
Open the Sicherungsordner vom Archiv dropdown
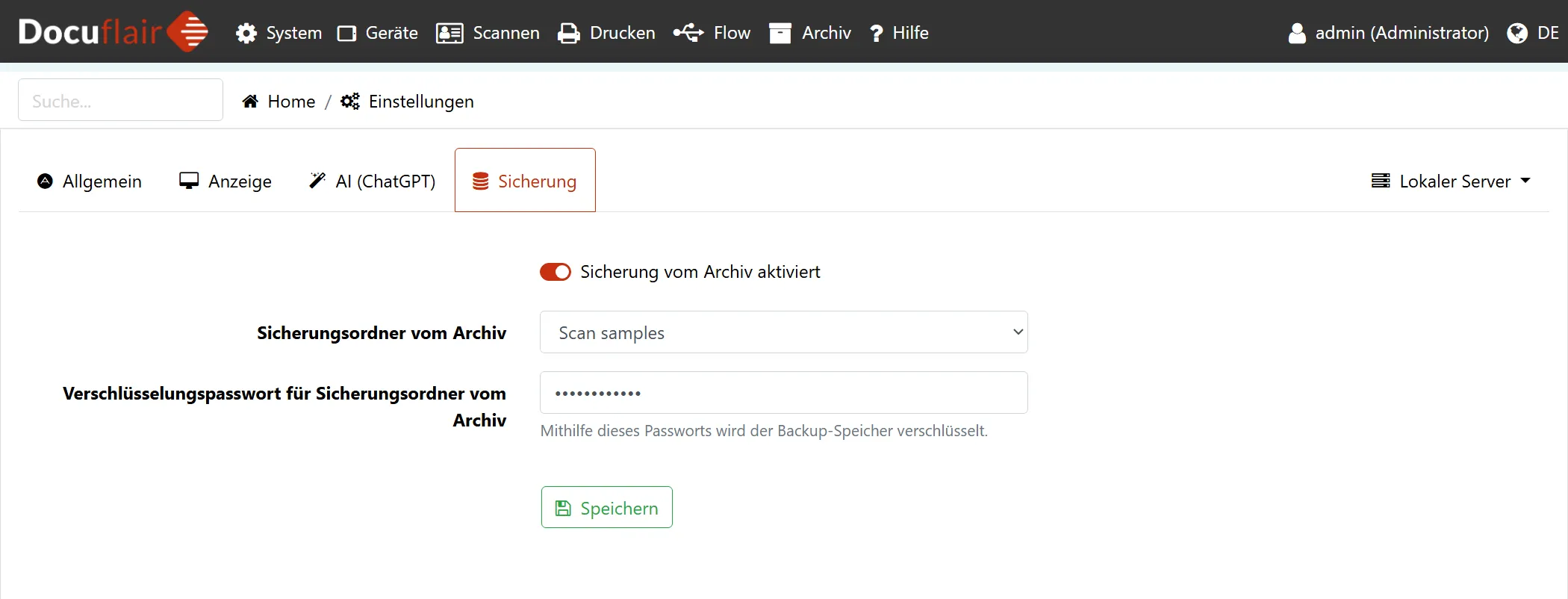[783, 332]
